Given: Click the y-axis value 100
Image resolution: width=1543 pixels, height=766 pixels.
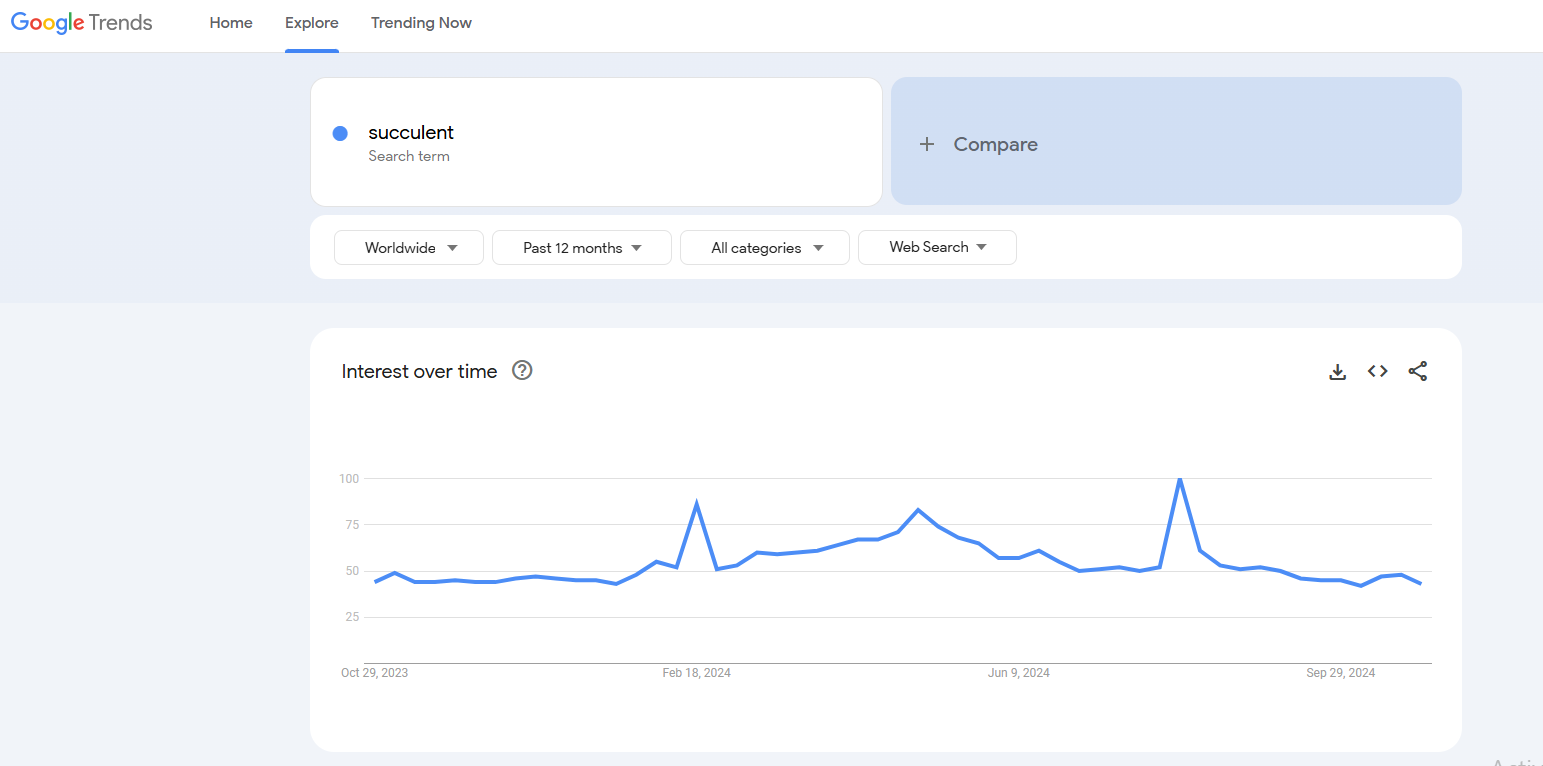Looking at the screenshot, I should [348, 479].
